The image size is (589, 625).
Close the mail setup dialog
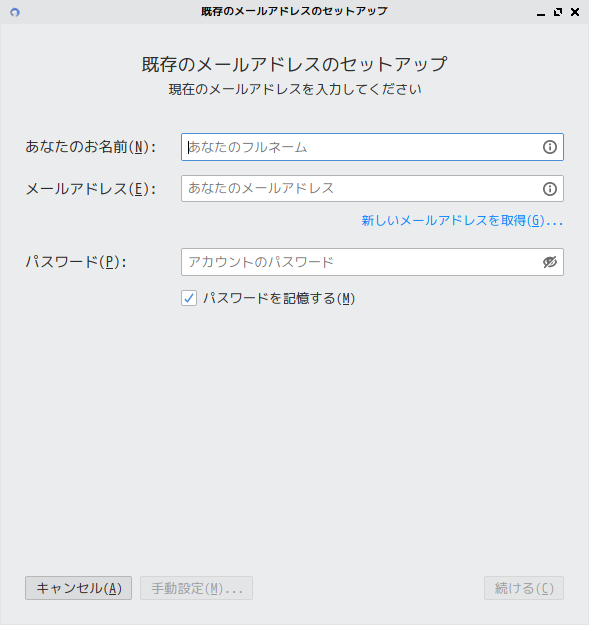pyautogui.click(x=575, y=12)
